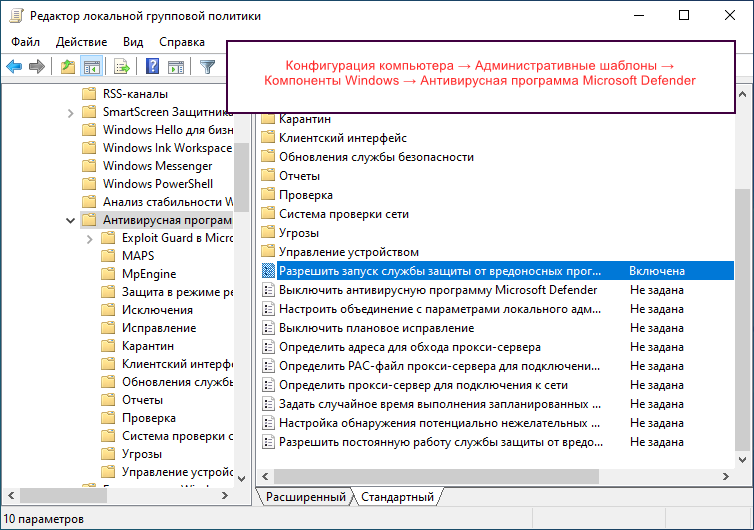Open the Вид menu
Viewport: 754px width, 530px height.
pyautogui.click(x=133, y=42)
